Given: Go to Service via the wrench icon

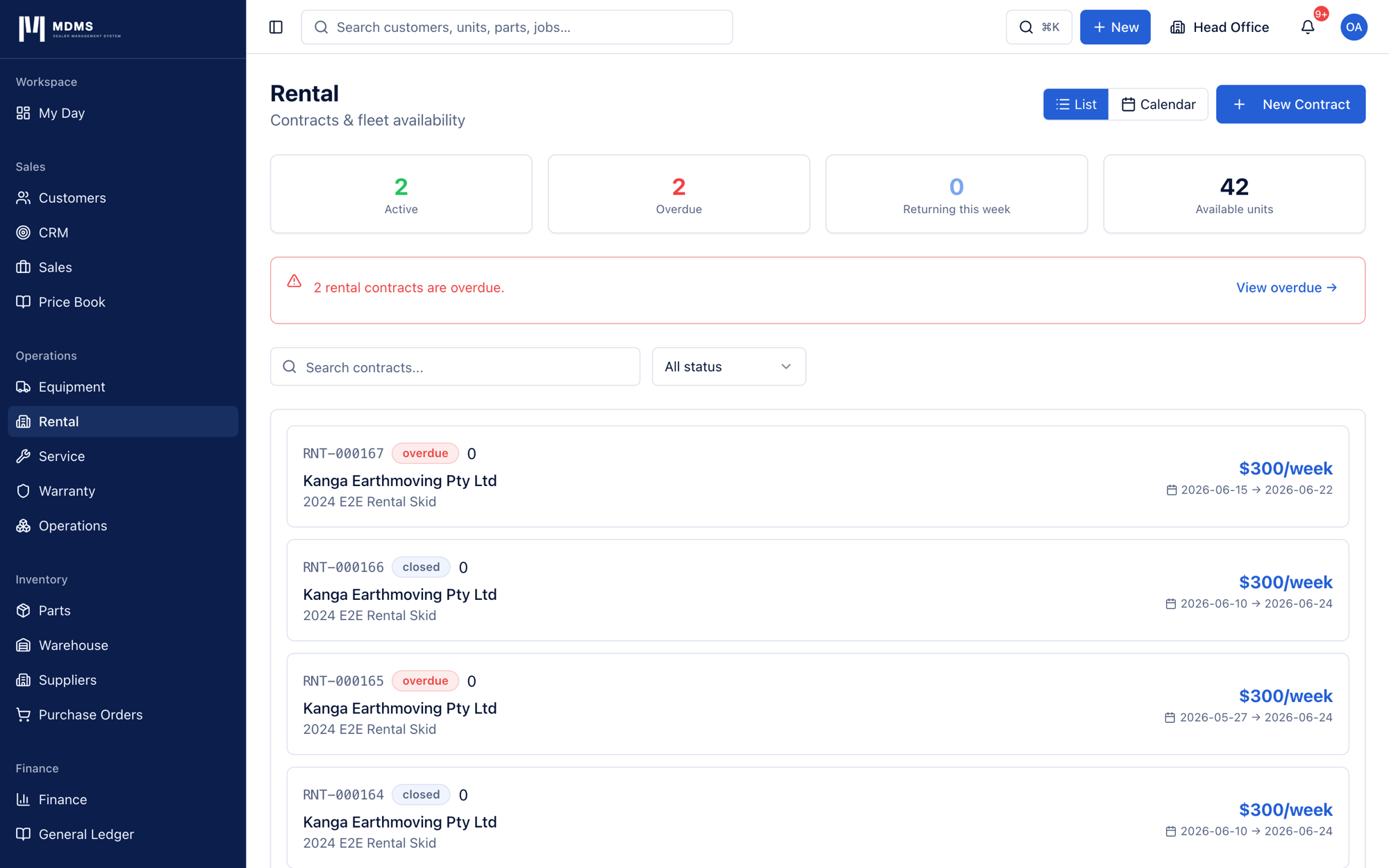Looking at the screenshot, I should [x=24, y=456].
